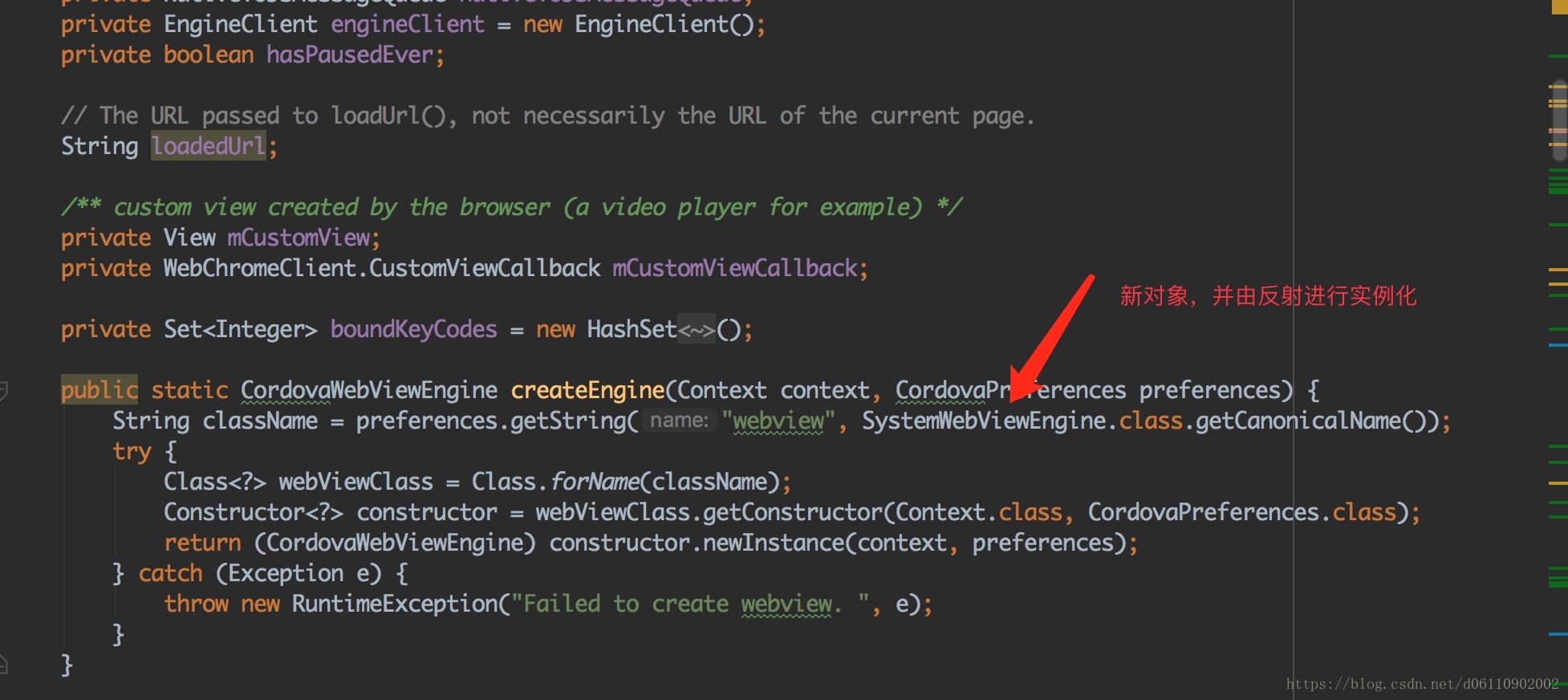
Task: Click CordovaPreferences.class argument
Action: tap(1242, 512)
